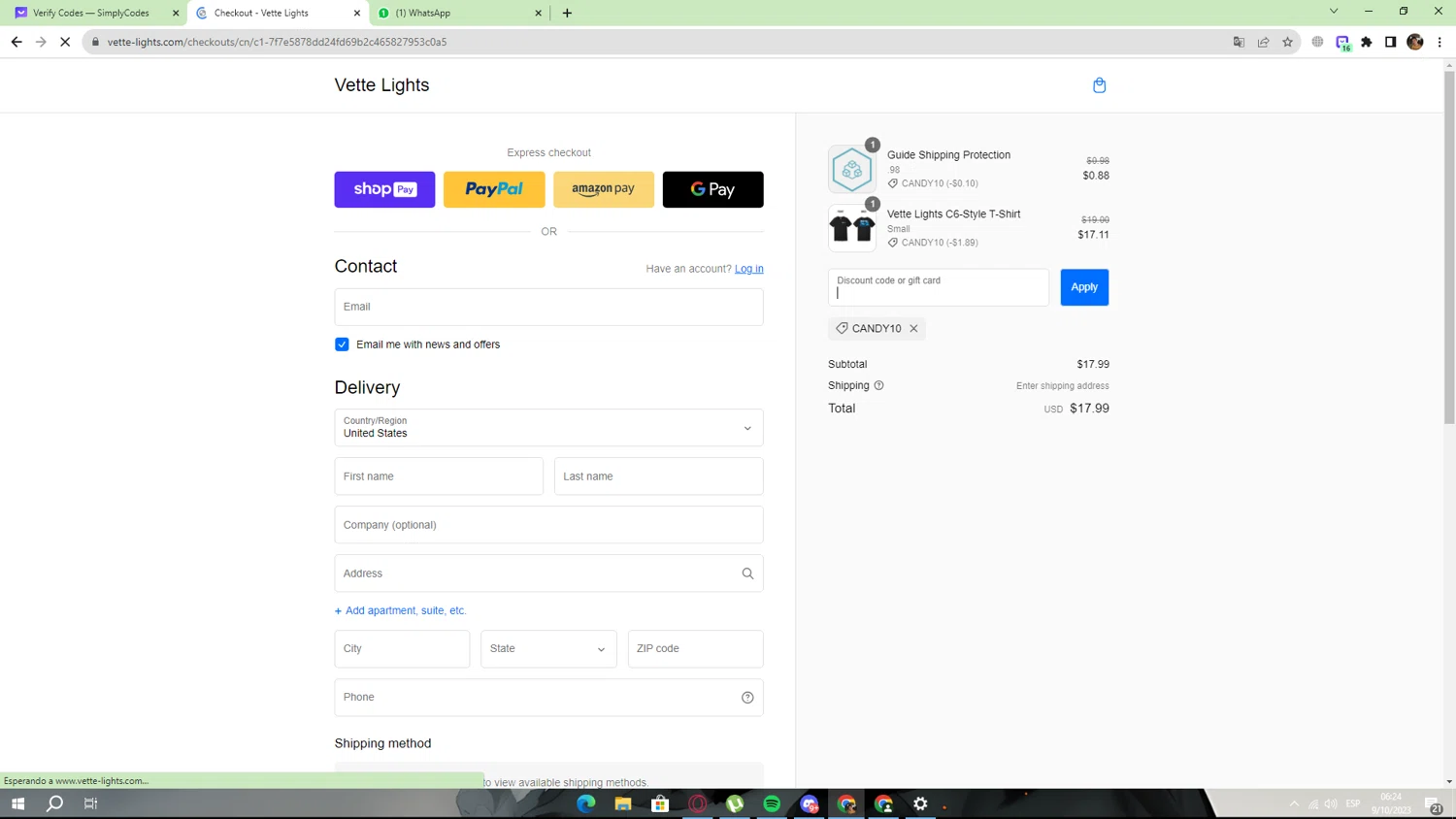Open the Windows Start menu
1456x819 pixels.
point(17,803)
